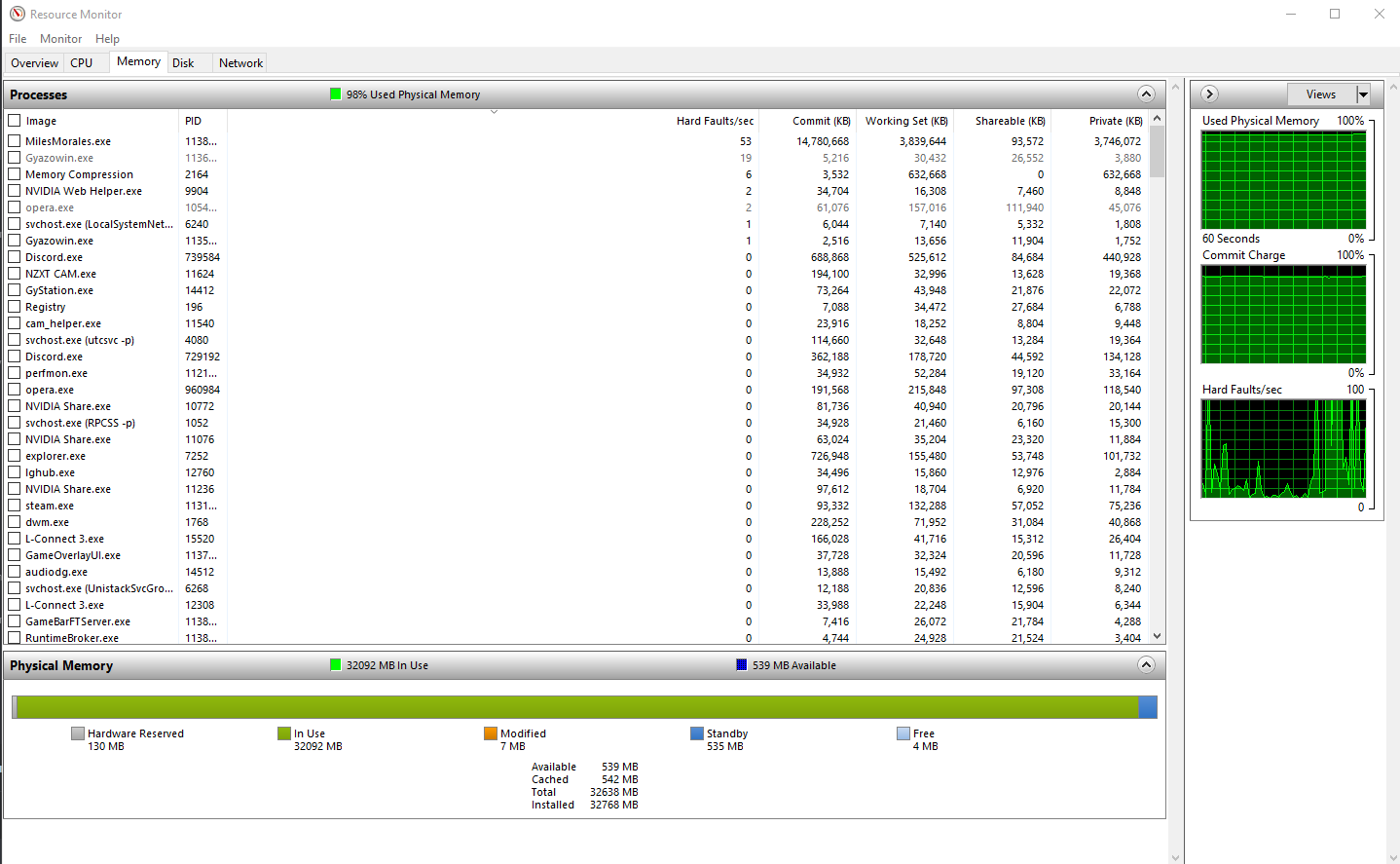Switch to the Network tab
Viewport: 1400px width, 864px height.
click(x=239, y=62)
